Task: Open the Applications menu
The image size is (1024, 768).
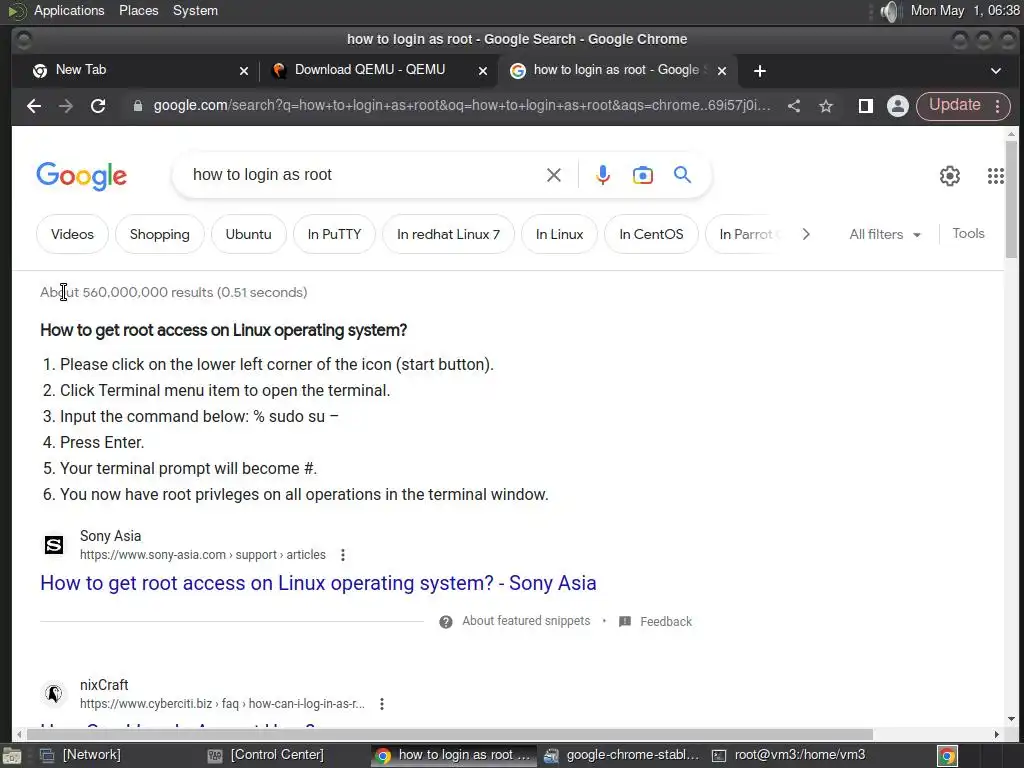Action: pos(69,10)
